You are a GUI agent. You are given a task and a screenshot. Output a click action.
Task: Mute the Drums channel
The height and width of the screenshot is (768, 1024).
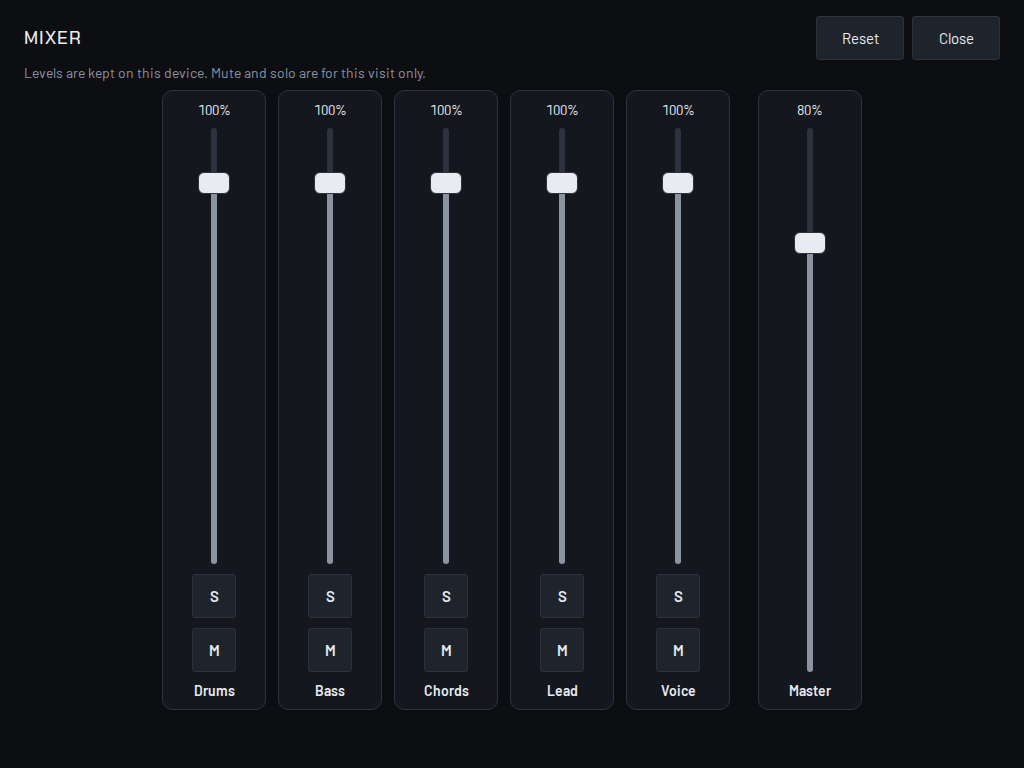[x=214, y=650]
